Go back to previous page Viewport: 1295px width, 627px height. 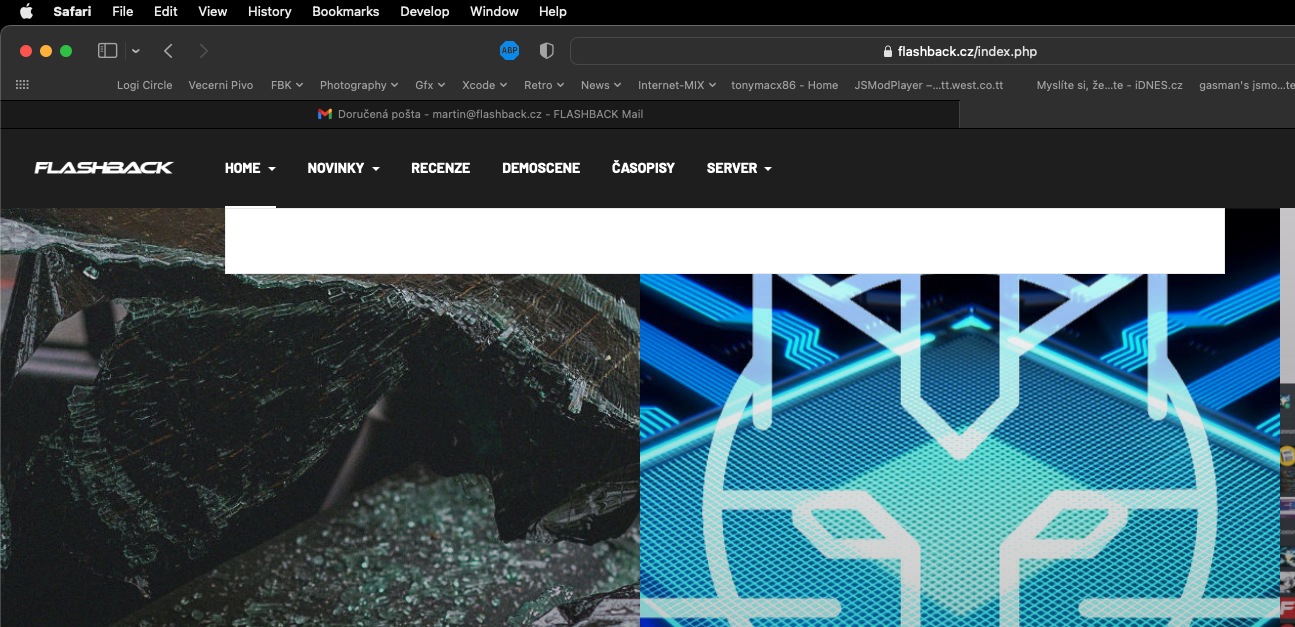point(168,51)
